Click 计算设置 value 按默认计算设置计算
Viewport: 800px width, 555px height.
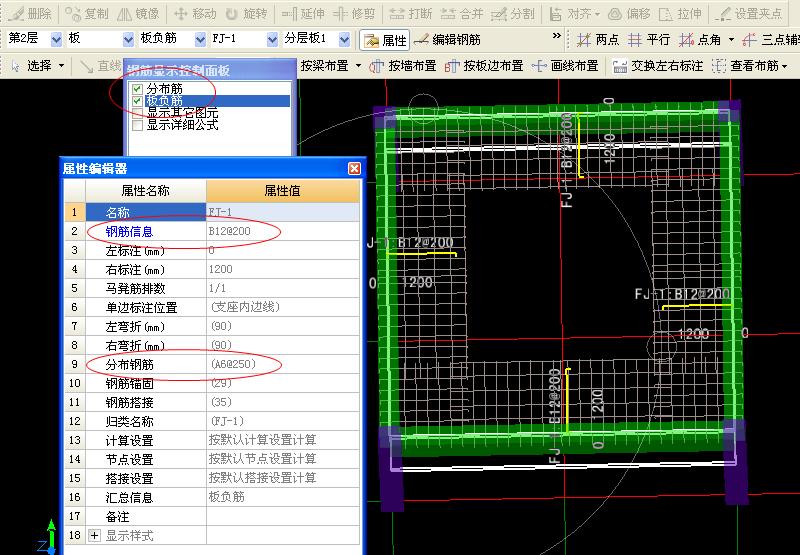pyautogui.click(x=283, y=440)
